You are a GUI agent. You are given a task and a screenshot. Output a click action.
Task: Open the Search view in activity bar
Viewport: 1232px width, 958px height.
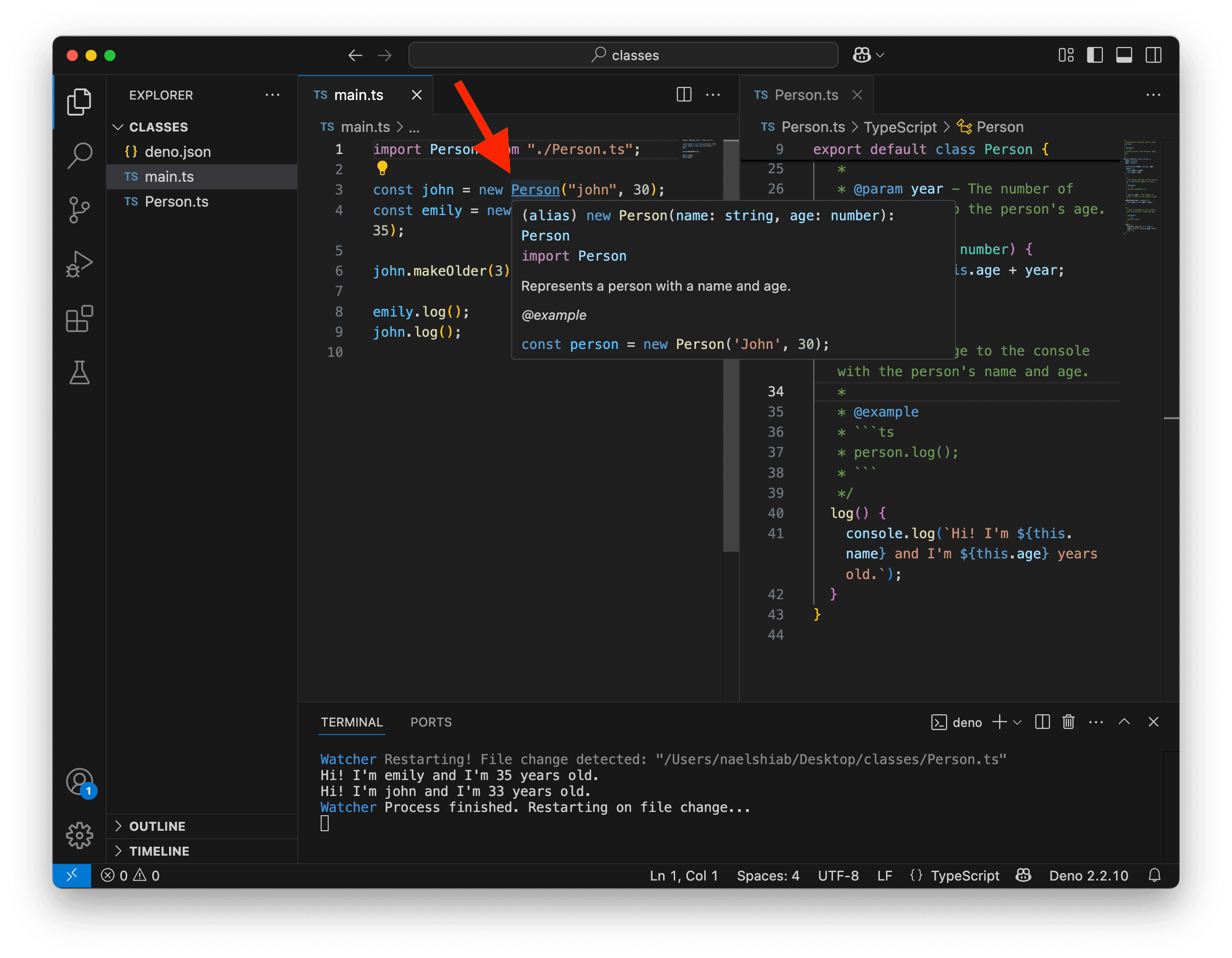79,155
